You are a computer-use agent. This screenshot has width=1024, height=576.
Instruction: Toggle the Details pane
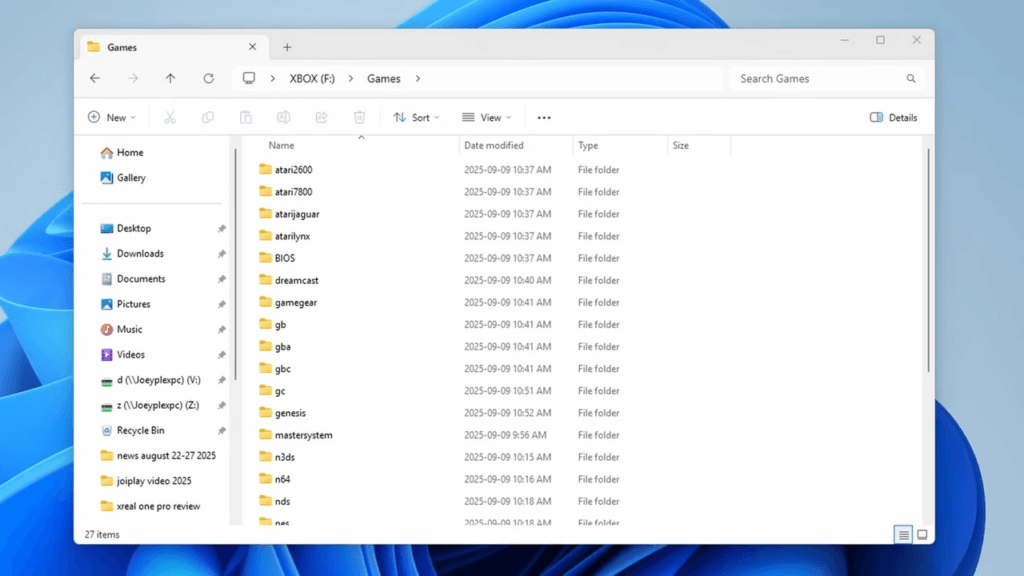[x=893, y=117]
